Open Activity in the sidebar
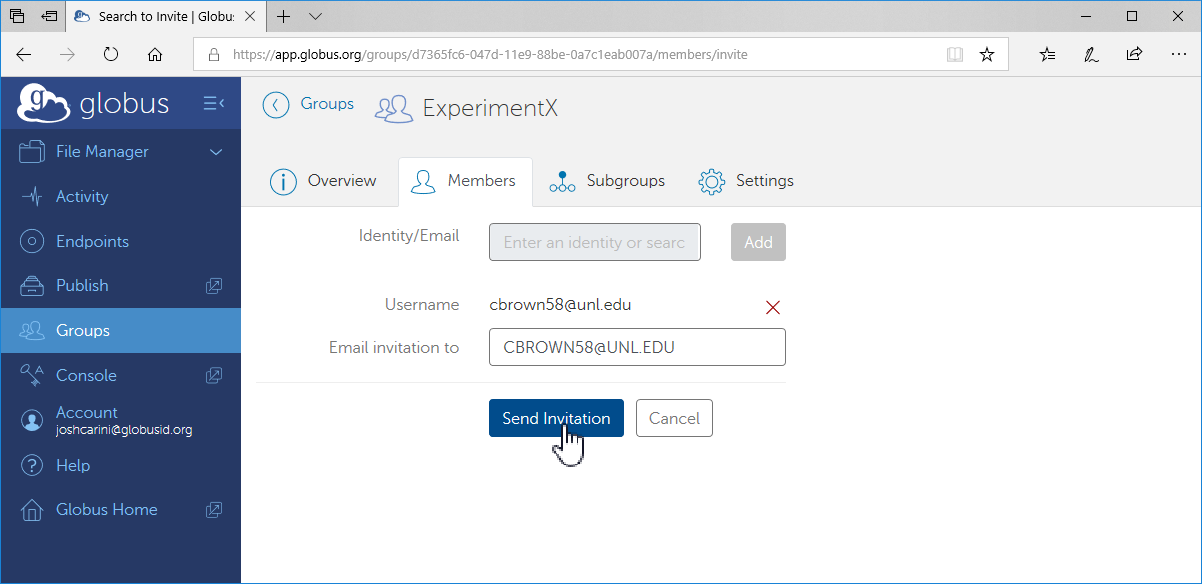 tap(82, 197)
